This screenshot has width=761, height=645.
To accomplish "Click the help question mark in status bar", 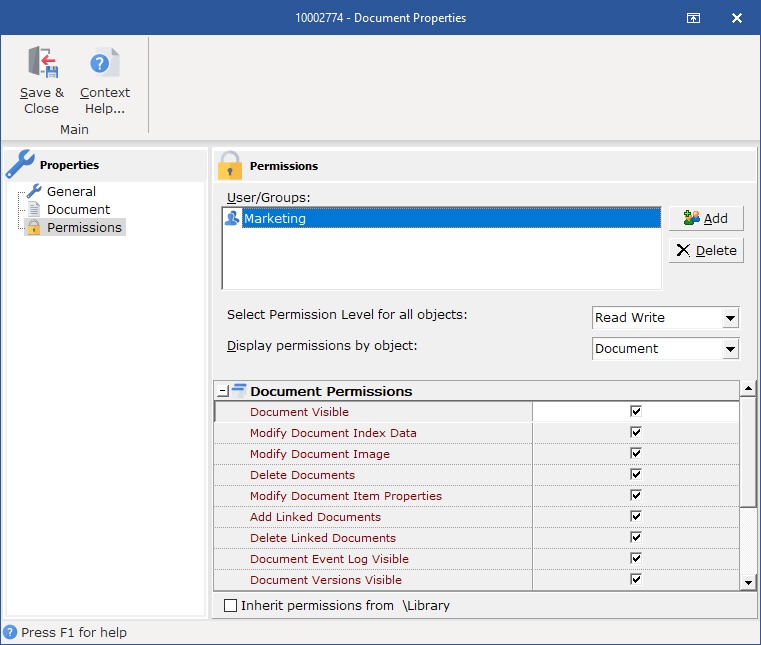I will [10, 632].
